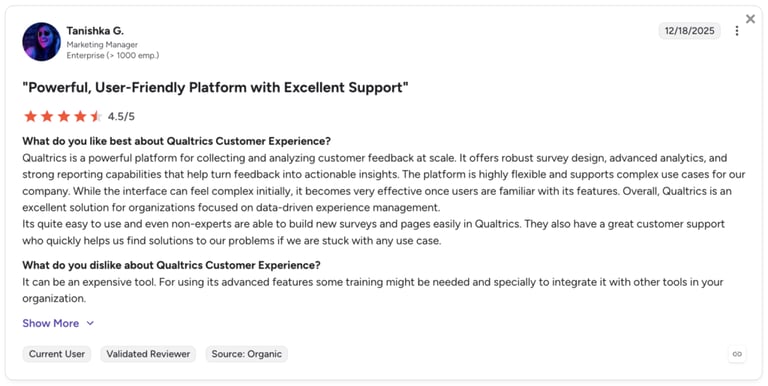The width and height of the screenshot is (768, 386).
Task: Select the Current User tag
Action: 57,354
